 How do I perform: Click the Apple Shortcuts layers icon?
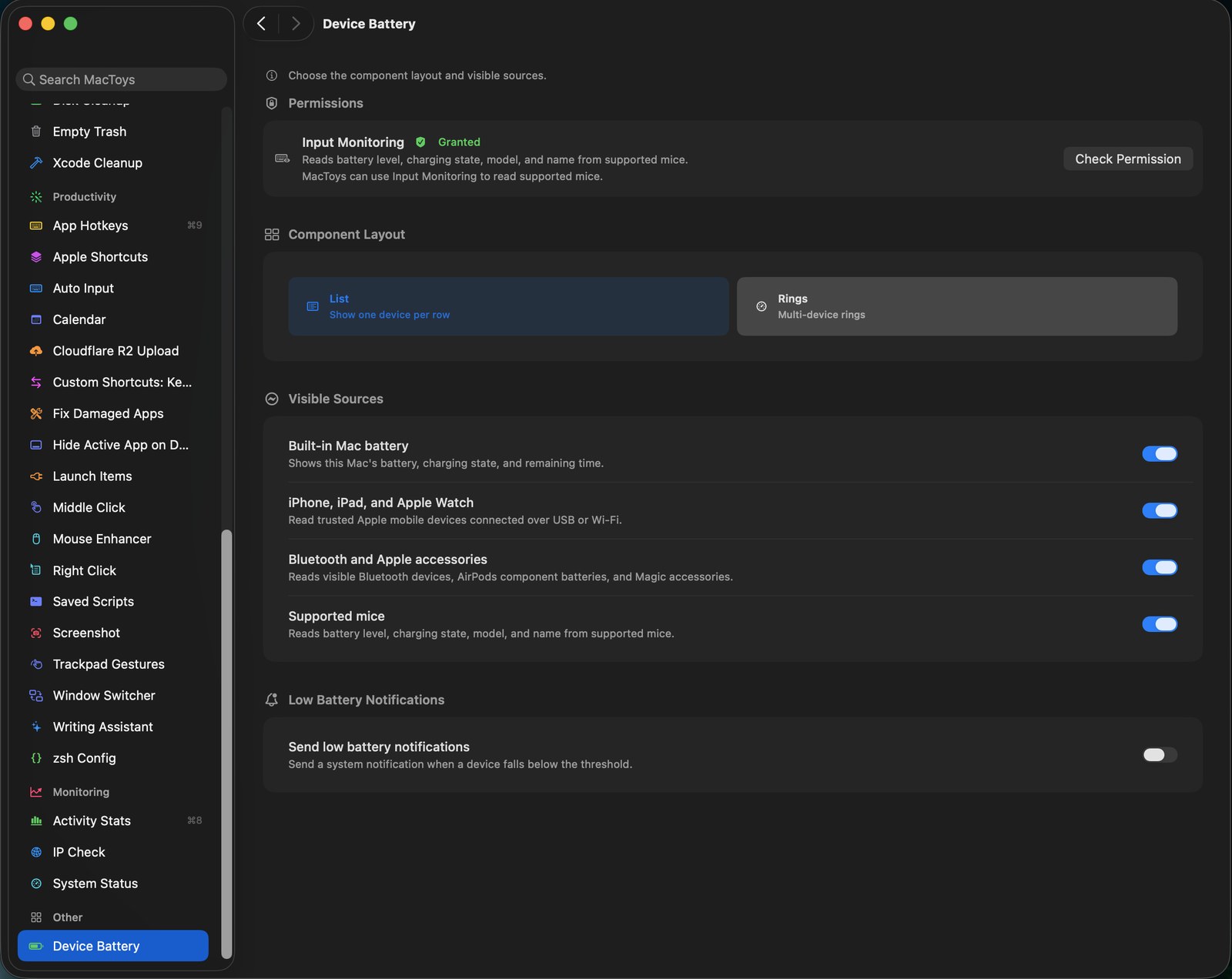tap(36, 257)
